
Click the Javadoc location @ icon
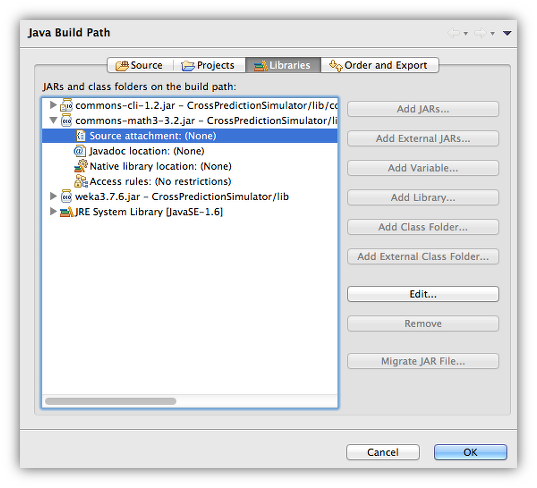pos(79,151)
